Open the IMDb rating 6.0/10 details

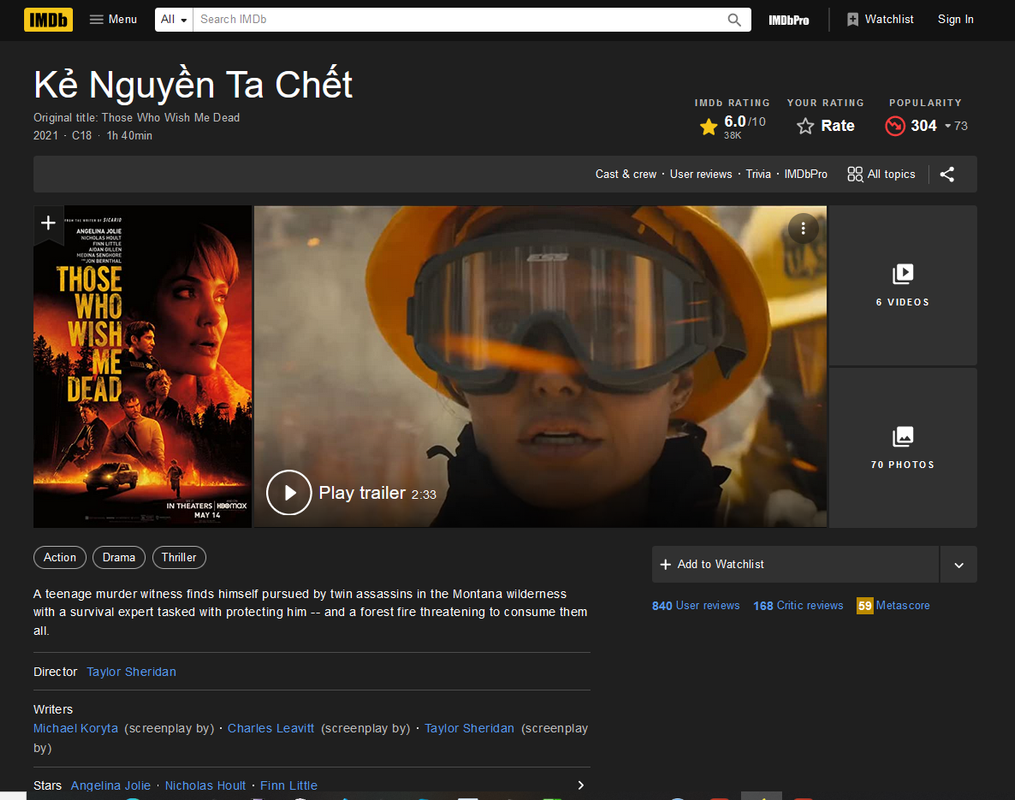point(733,126)
